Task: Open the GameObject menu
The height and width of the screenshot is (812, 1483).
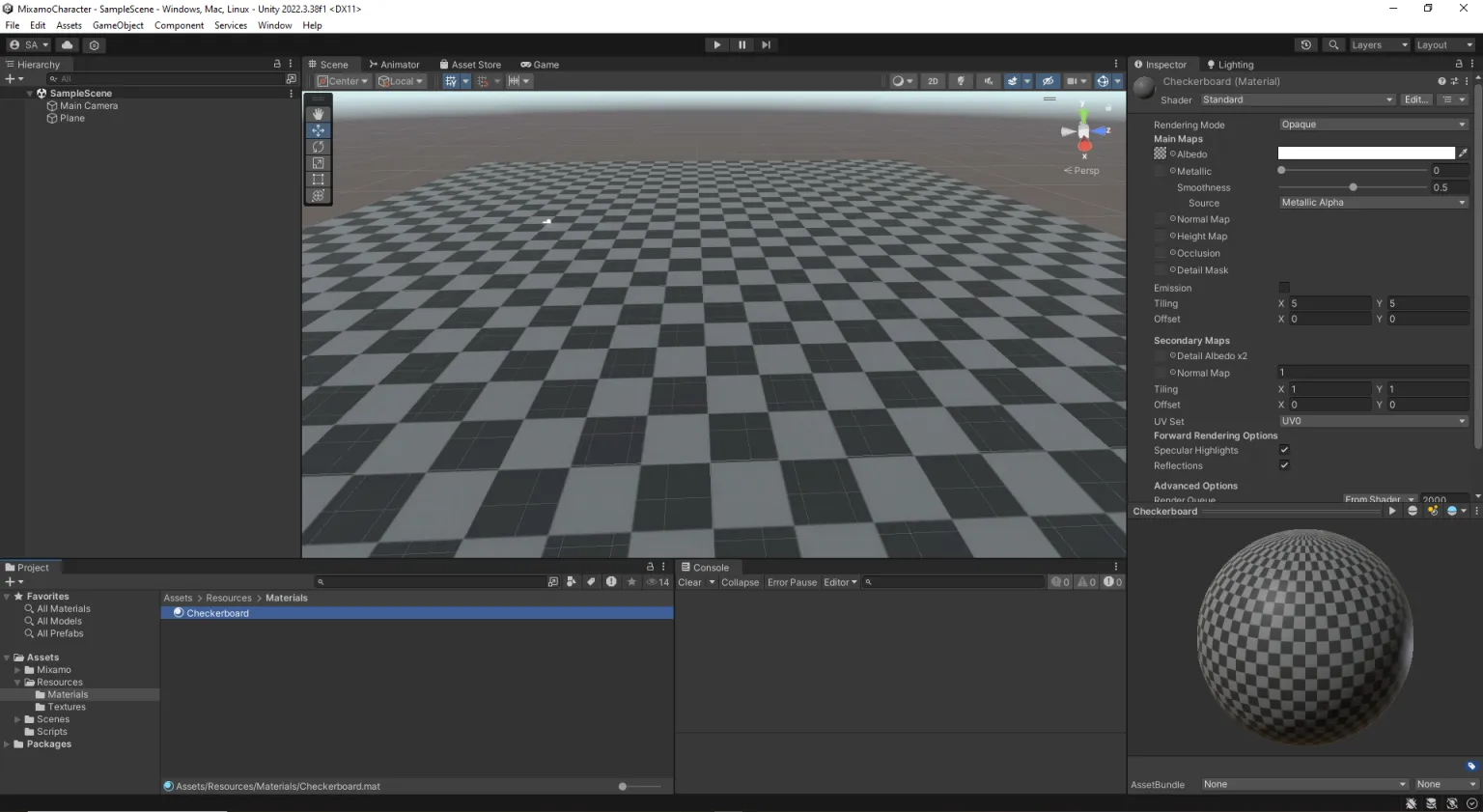Action: click(118, 25)
